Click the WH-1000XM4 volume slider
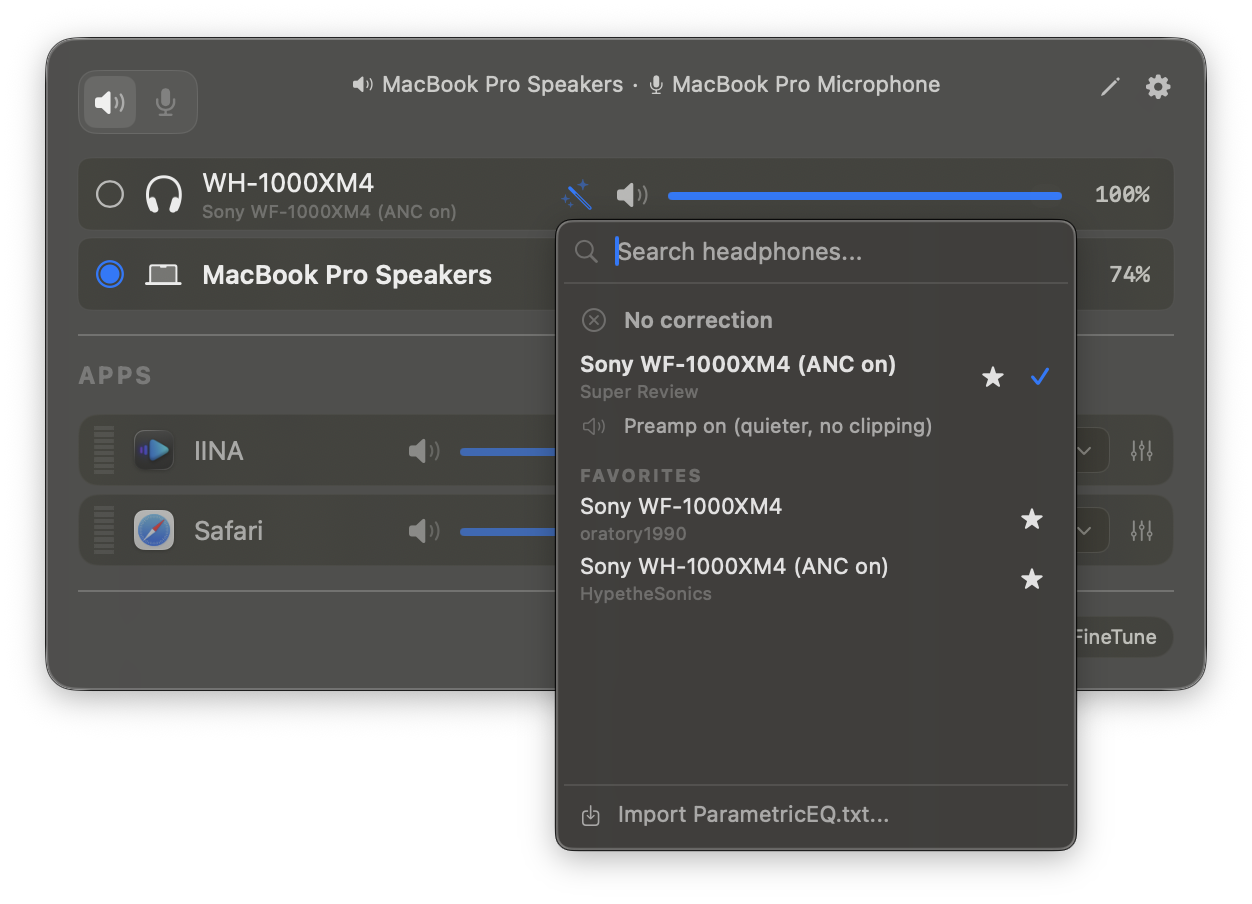This screenshot has height=904, width=1252. (864, 195)
